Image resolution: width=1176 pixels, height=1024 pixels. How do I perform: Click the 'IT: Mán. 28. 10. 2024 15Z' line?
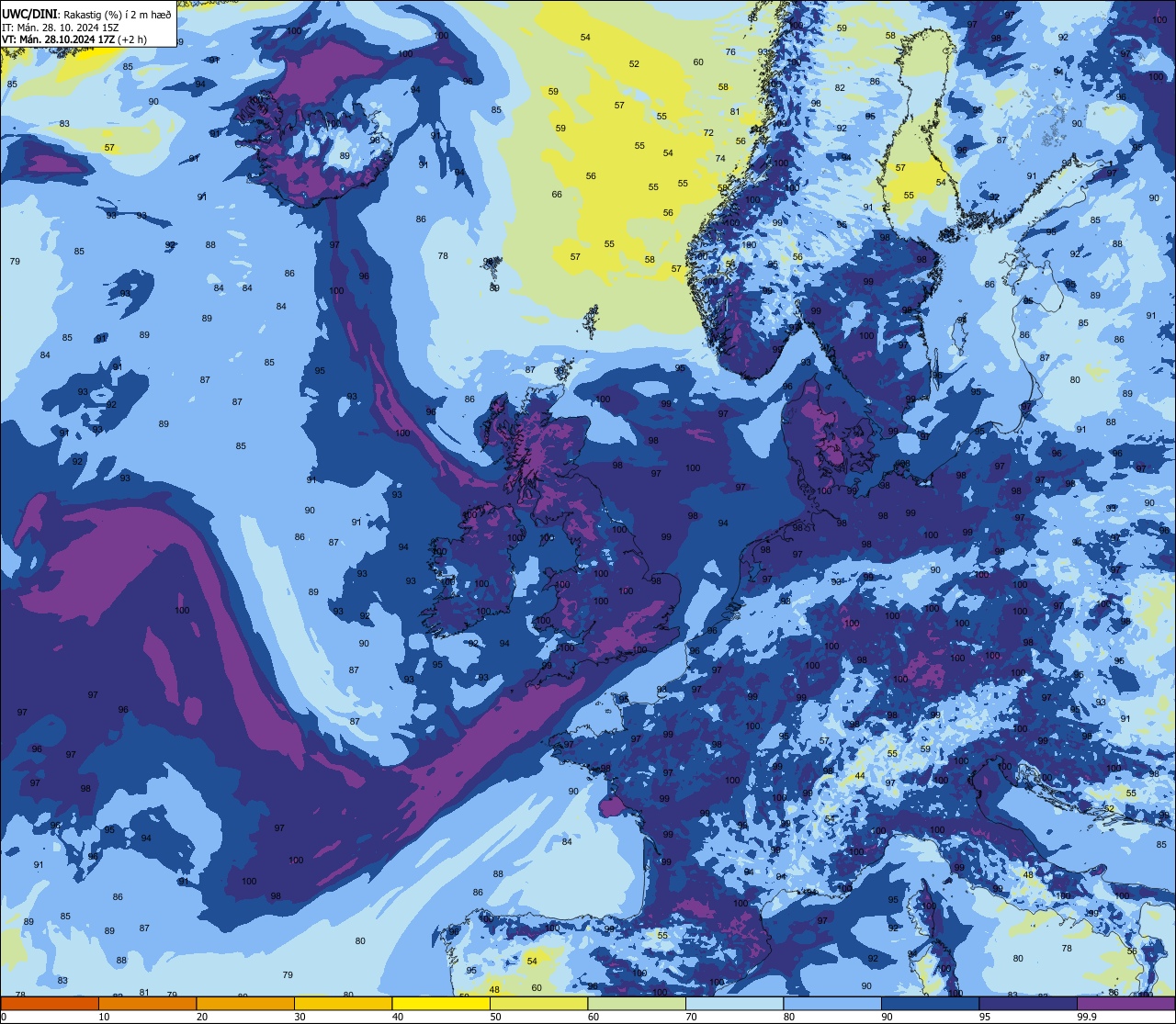click(62, 28)
